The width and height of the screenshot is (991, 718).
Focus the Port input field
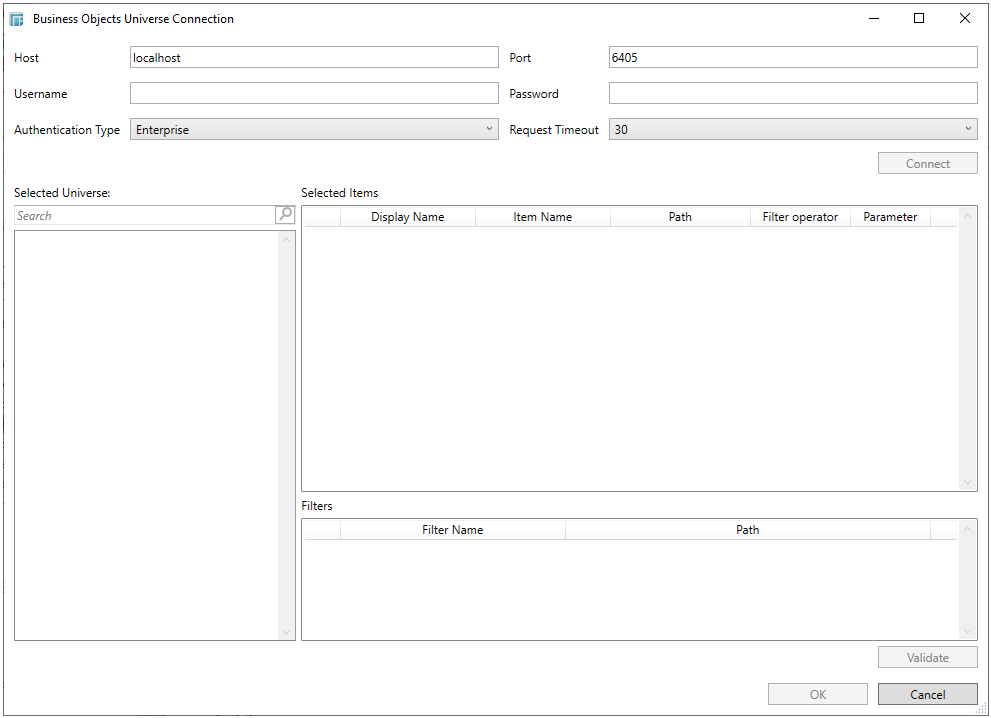[793, 58]
